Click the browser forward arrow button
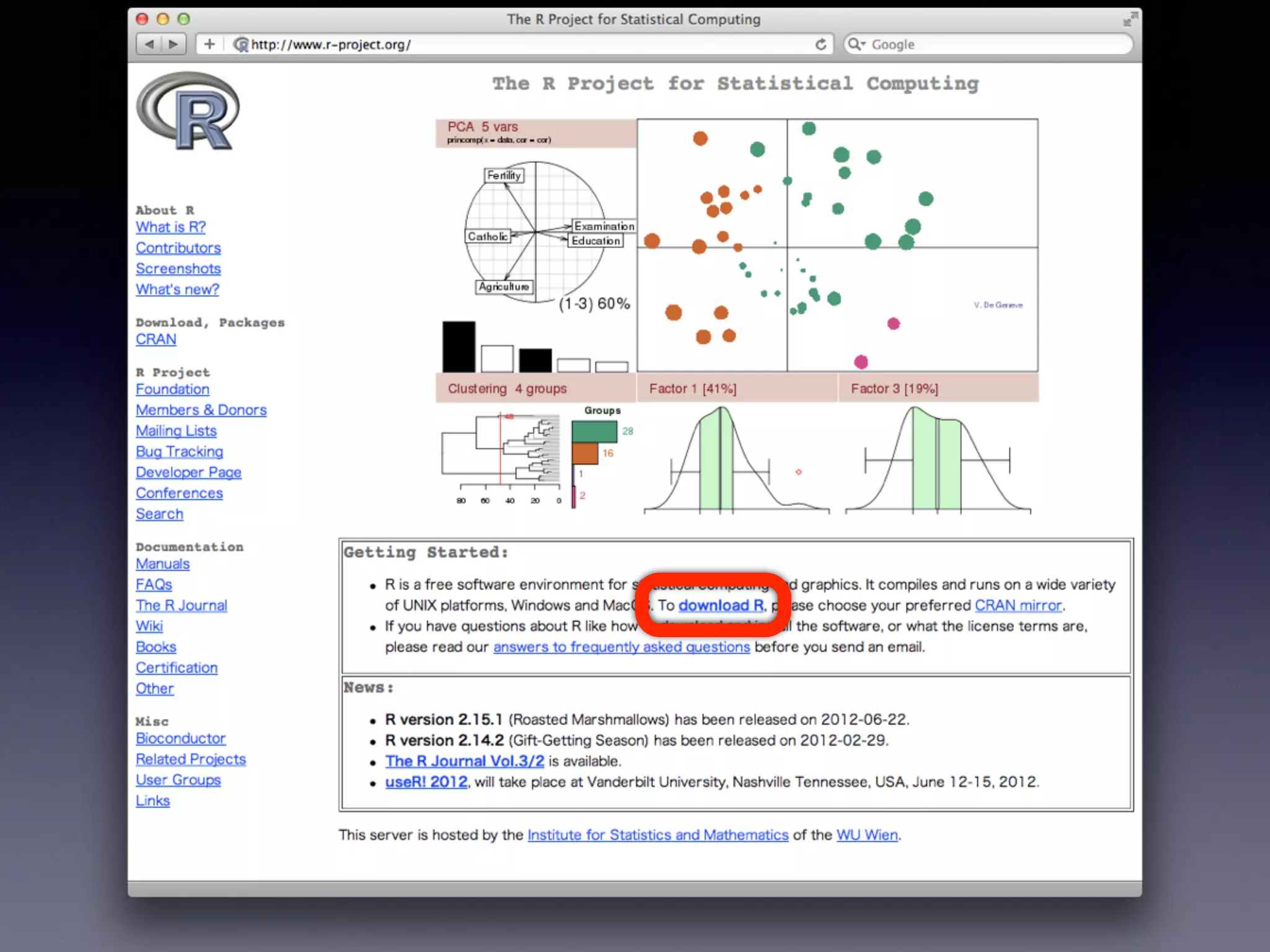The width and height of the screenshot is (1270, 952). tap(174, 44)
